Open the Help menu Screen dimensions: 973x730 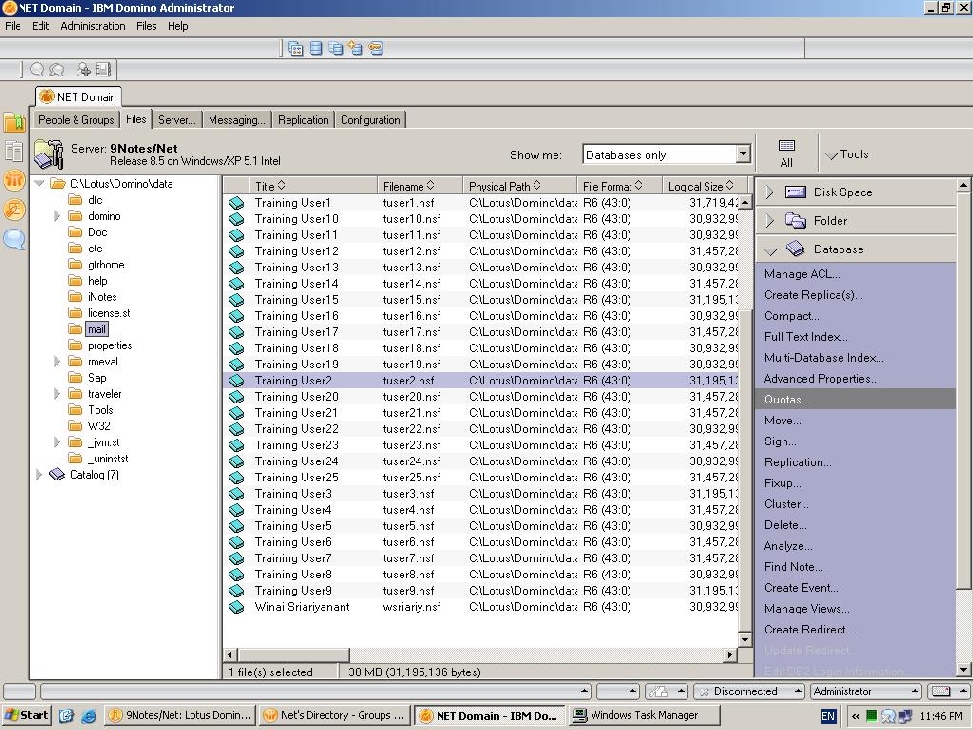(178, 26)
